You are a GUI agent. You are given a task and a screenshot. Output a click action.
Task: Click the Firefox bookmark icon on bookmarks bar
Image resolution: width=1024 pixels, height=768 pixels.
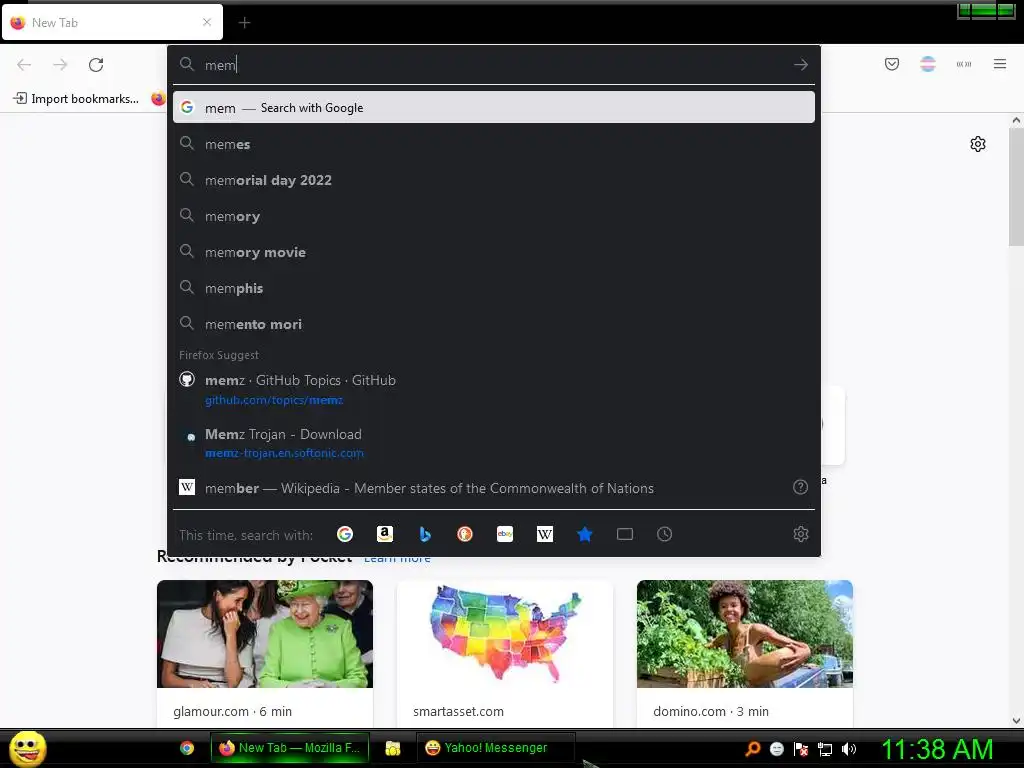pos(158,99)
